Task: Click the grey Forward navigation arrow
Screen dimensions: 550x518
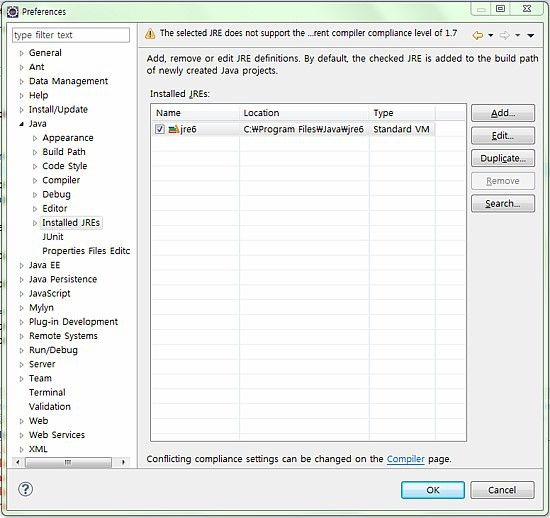Action: coord(504,35)
